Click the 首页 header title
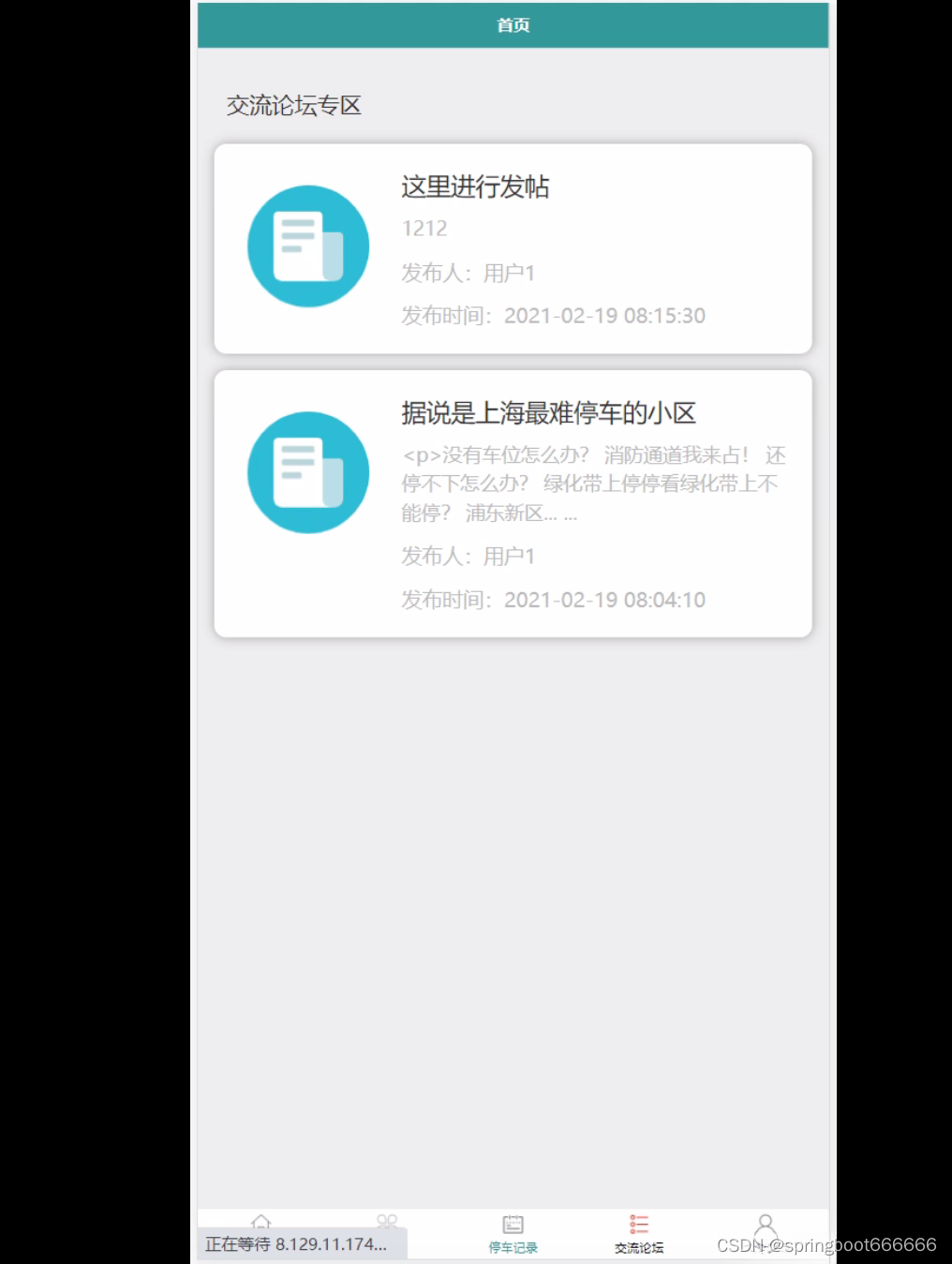This screenshot has width=952, height=1264. [513, 25]
